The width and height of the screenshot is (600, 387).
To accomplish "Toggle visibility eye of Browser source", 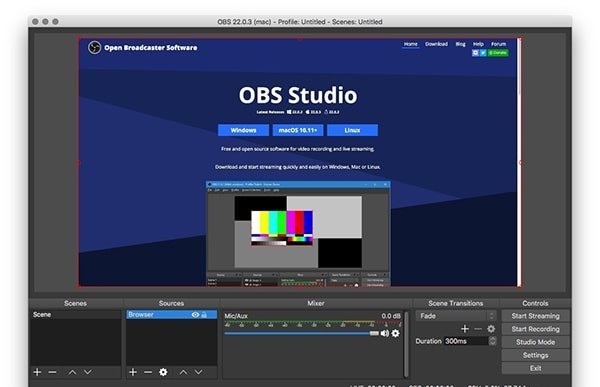I will [x=195, y=315].
